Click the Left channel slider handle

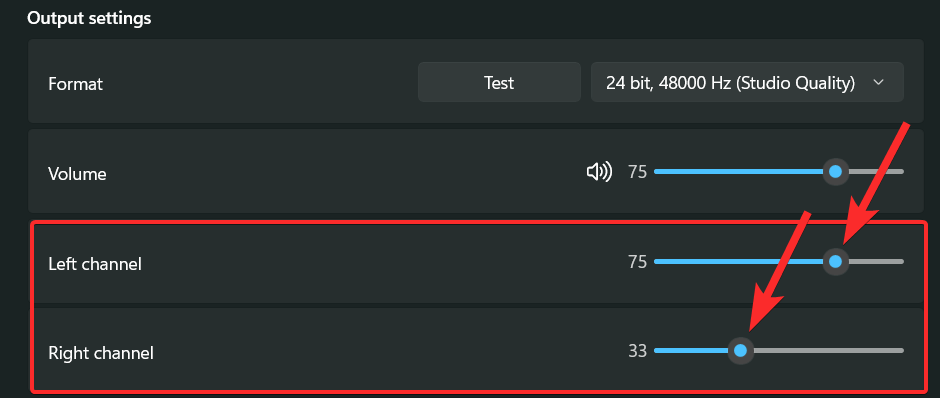coord(835,261)
